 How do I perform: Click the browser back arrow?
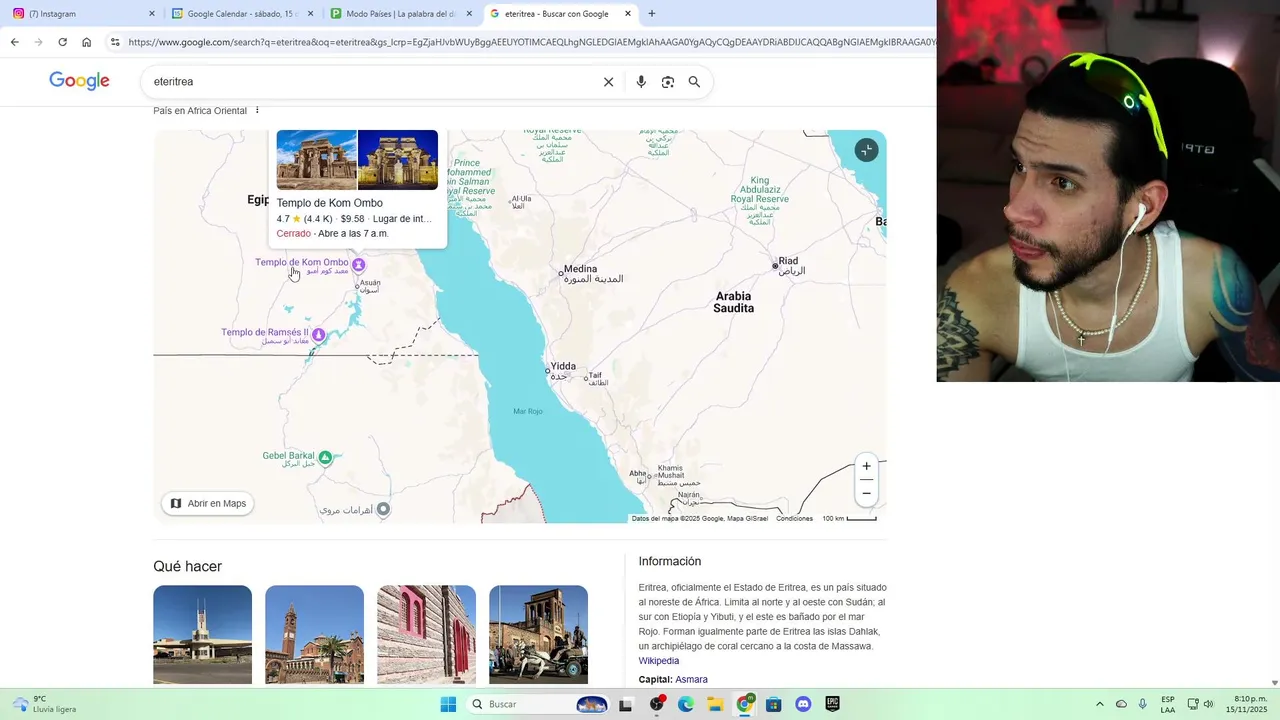coord(14,42)
